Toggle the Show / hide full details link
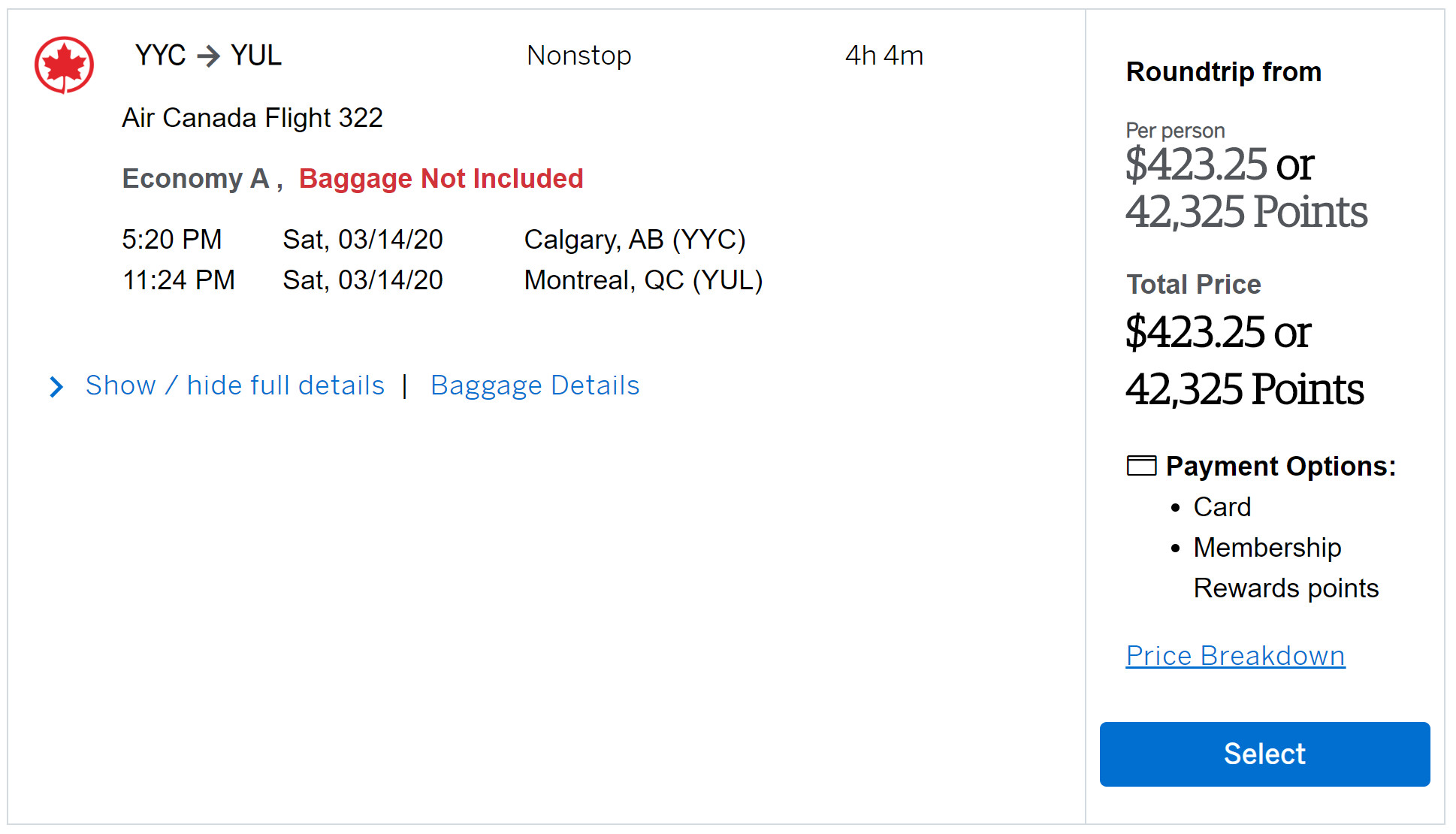Viewport: 1456px width, 834px height. point(234,385)
